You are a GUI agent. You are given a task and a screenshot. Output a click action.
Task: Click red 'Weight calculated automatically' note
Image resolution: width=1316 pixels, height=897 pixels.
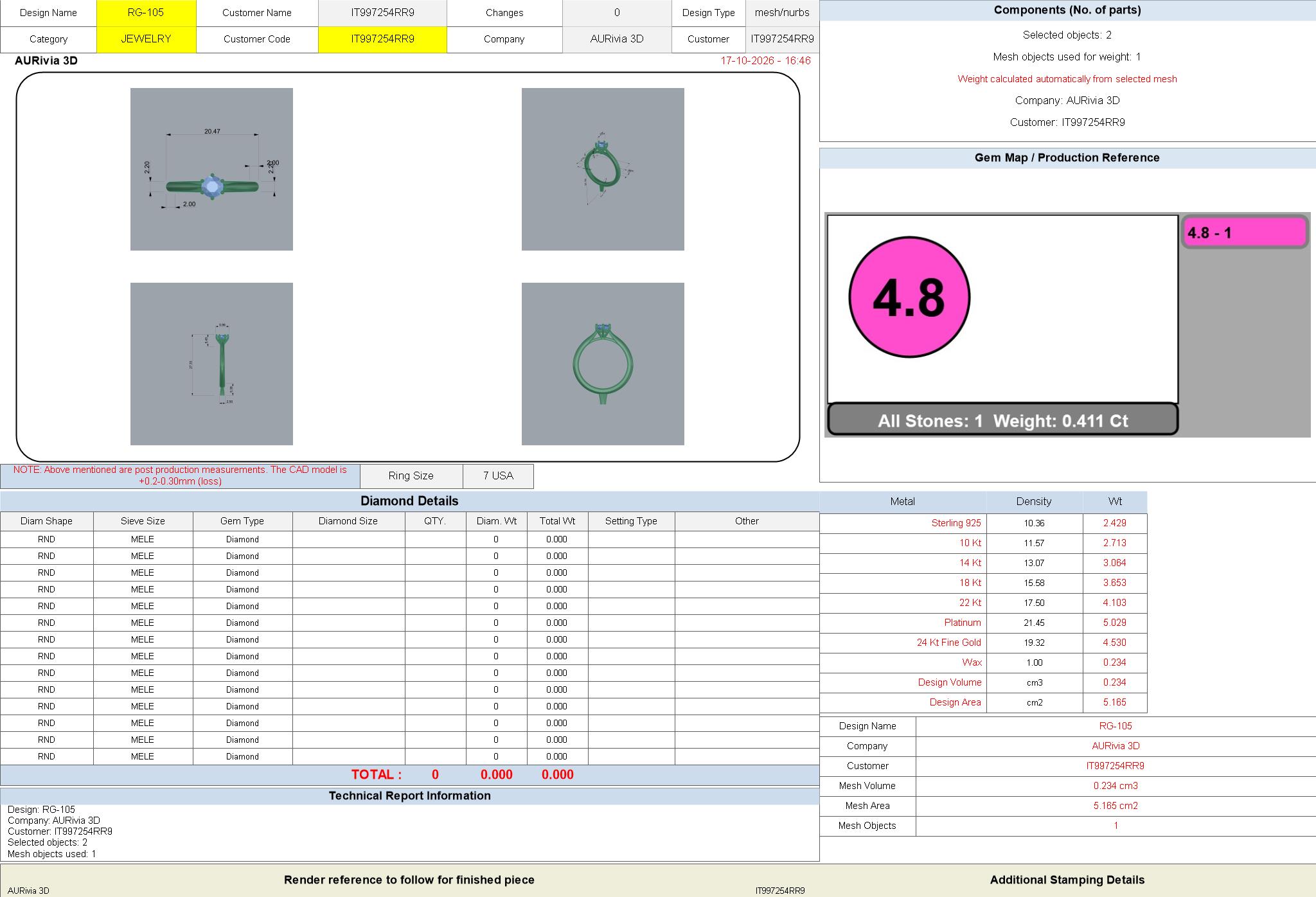coord(1067,79)
